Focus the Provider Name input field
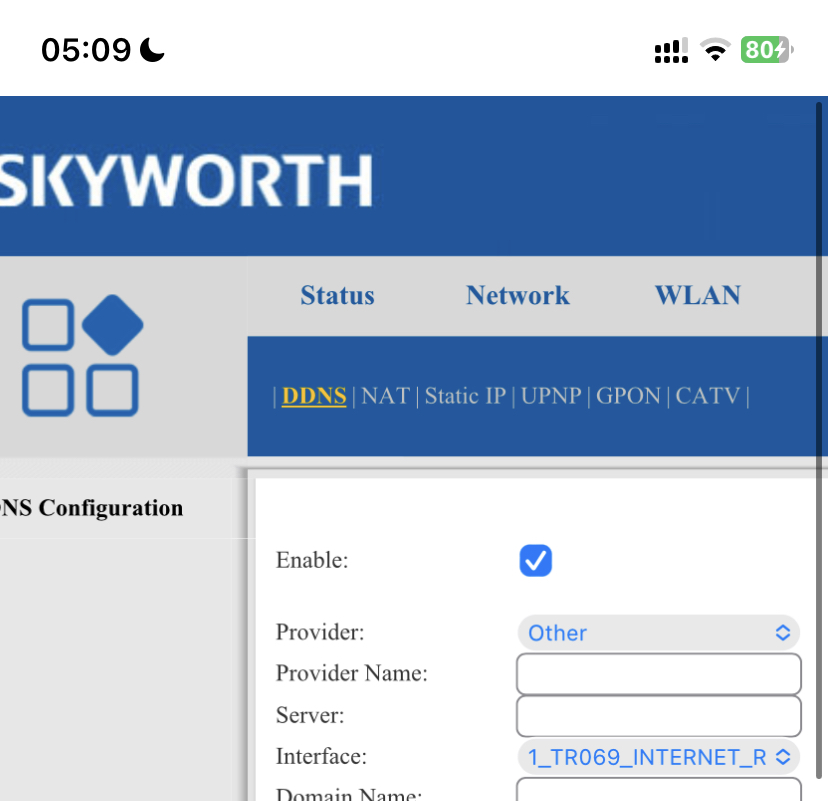This screenshot has height=801, width=828. pos(658,674)
